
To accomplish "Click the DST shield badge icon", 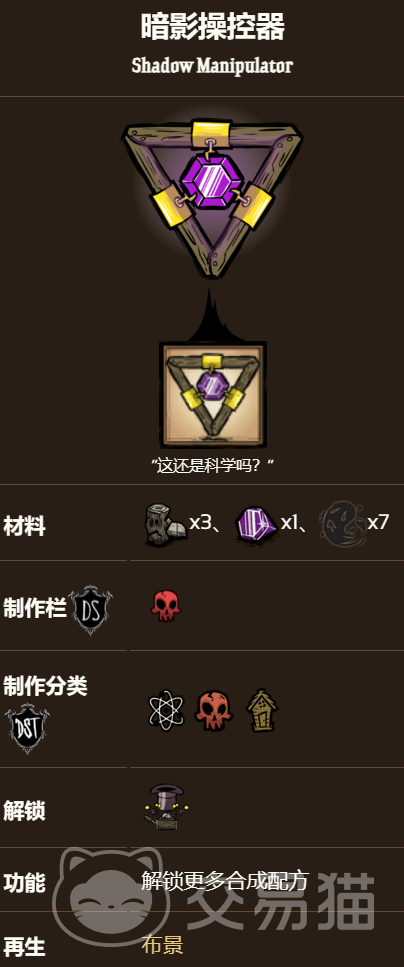I will click(x=27, y=730).
